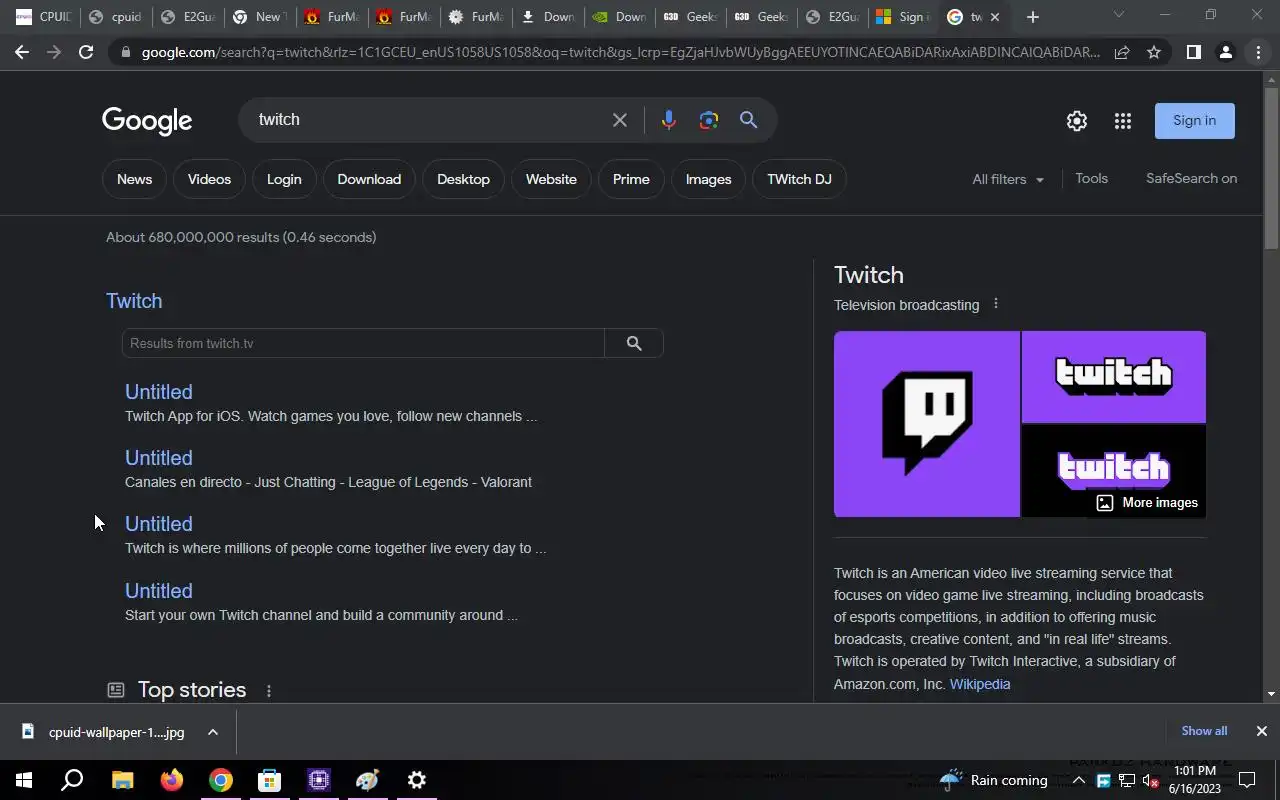Open the Twitch glitch logo thumbnail
This screenshot has height=800, width=1280.
tap(927, 424)
